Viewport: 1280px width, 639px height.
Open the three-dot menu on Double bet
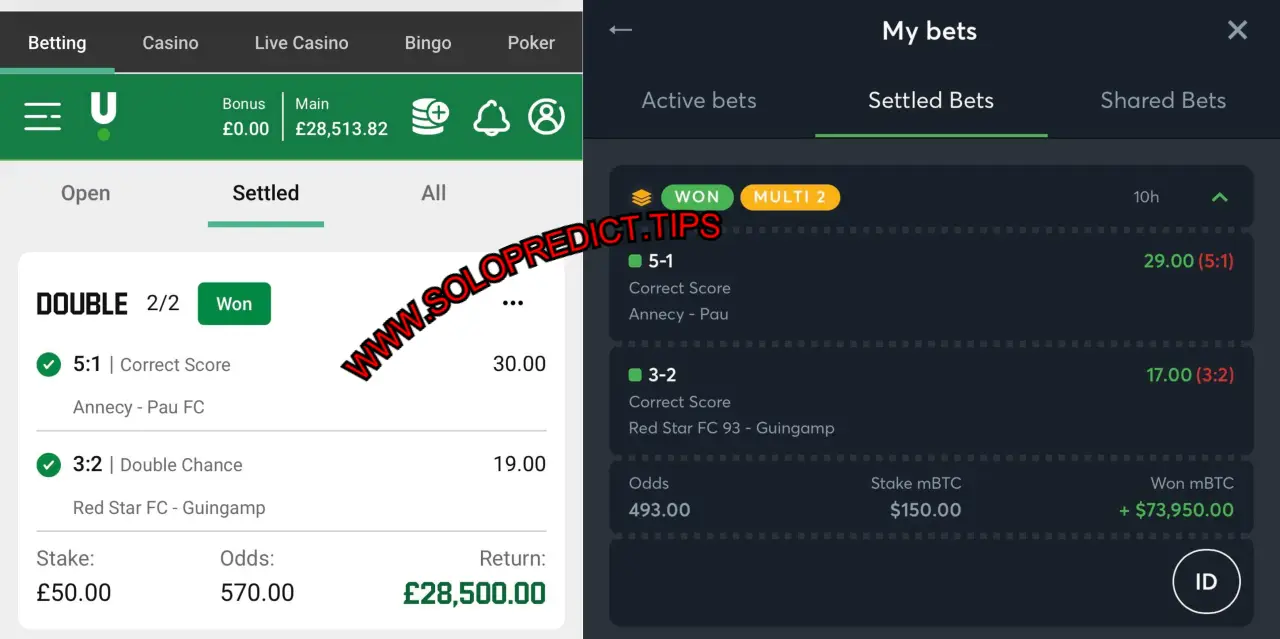[x=513, y=303]
